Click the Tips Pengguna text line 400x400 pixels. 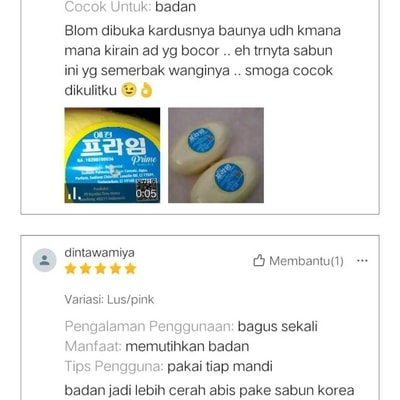tap(168, 366)
